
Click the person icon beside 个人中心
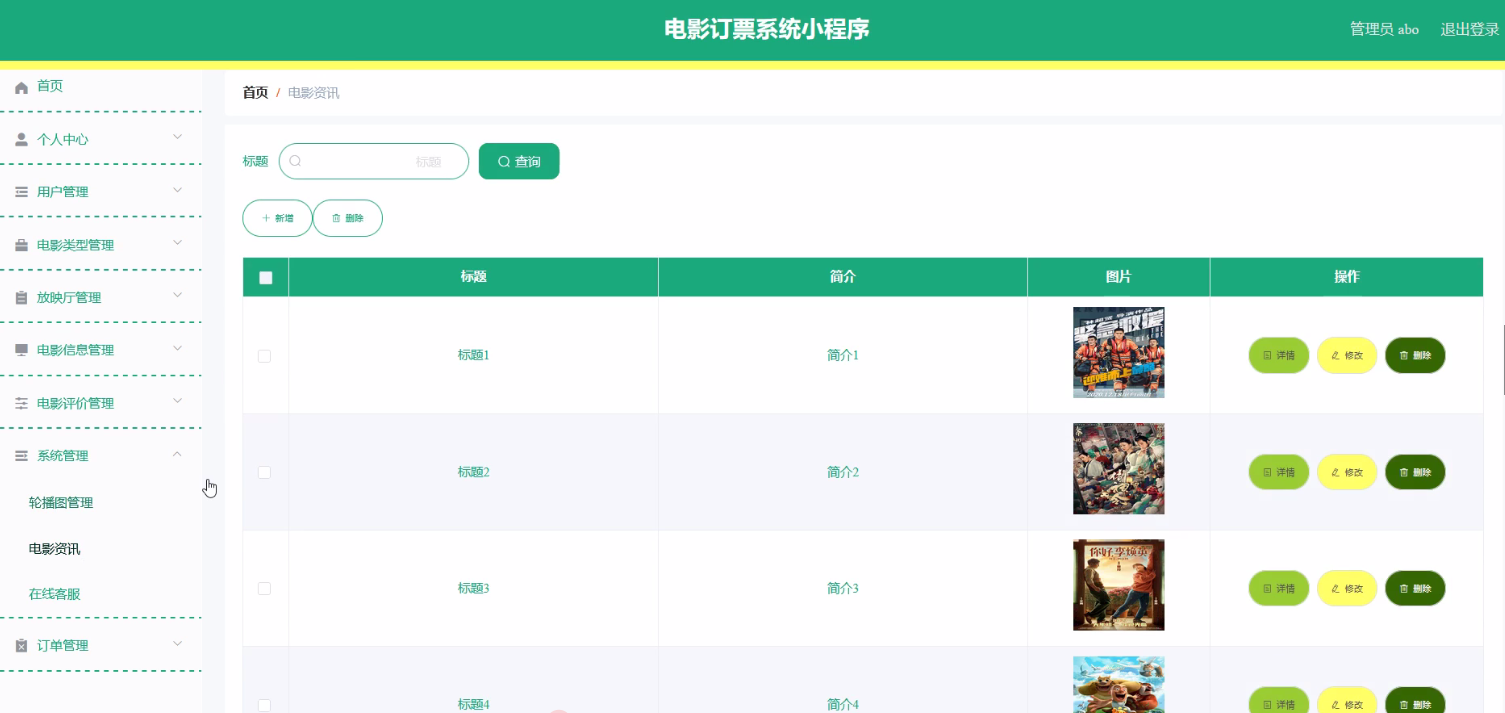[x=21, y=140]
